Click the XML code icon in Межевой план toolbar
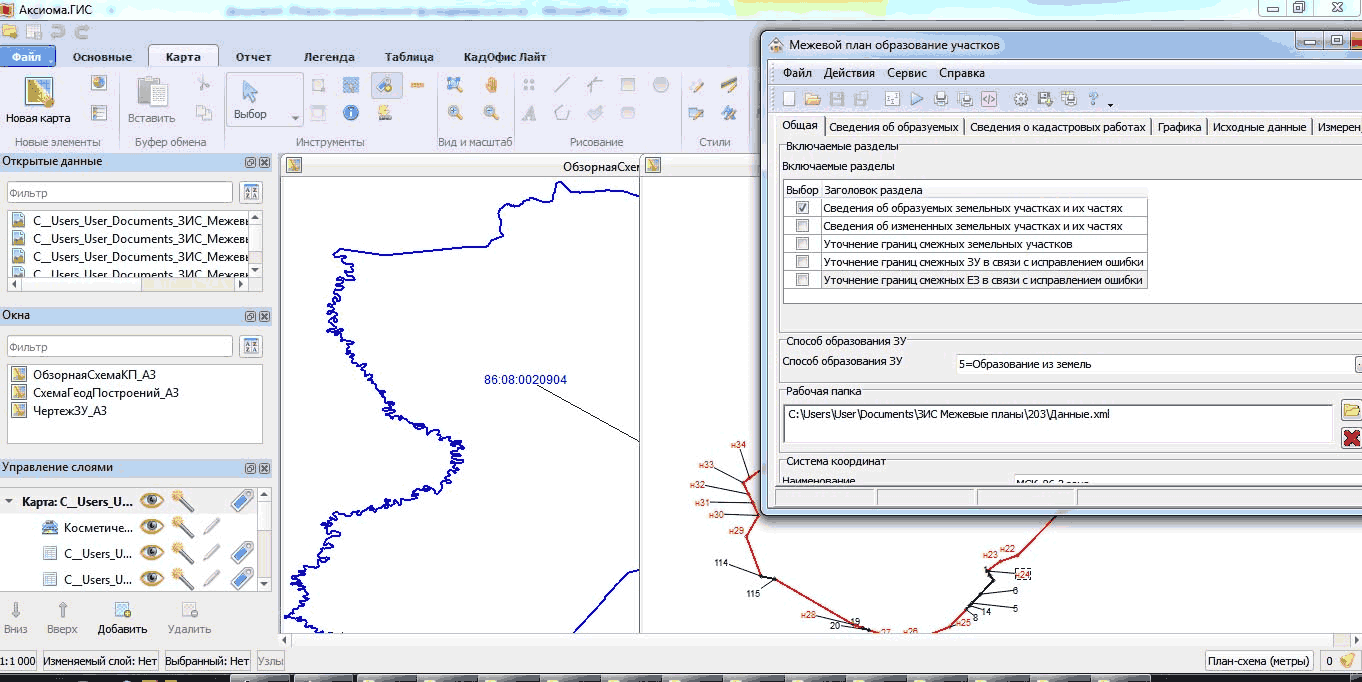This screenshot has height=682, width=1362. [x=988, y=99]
